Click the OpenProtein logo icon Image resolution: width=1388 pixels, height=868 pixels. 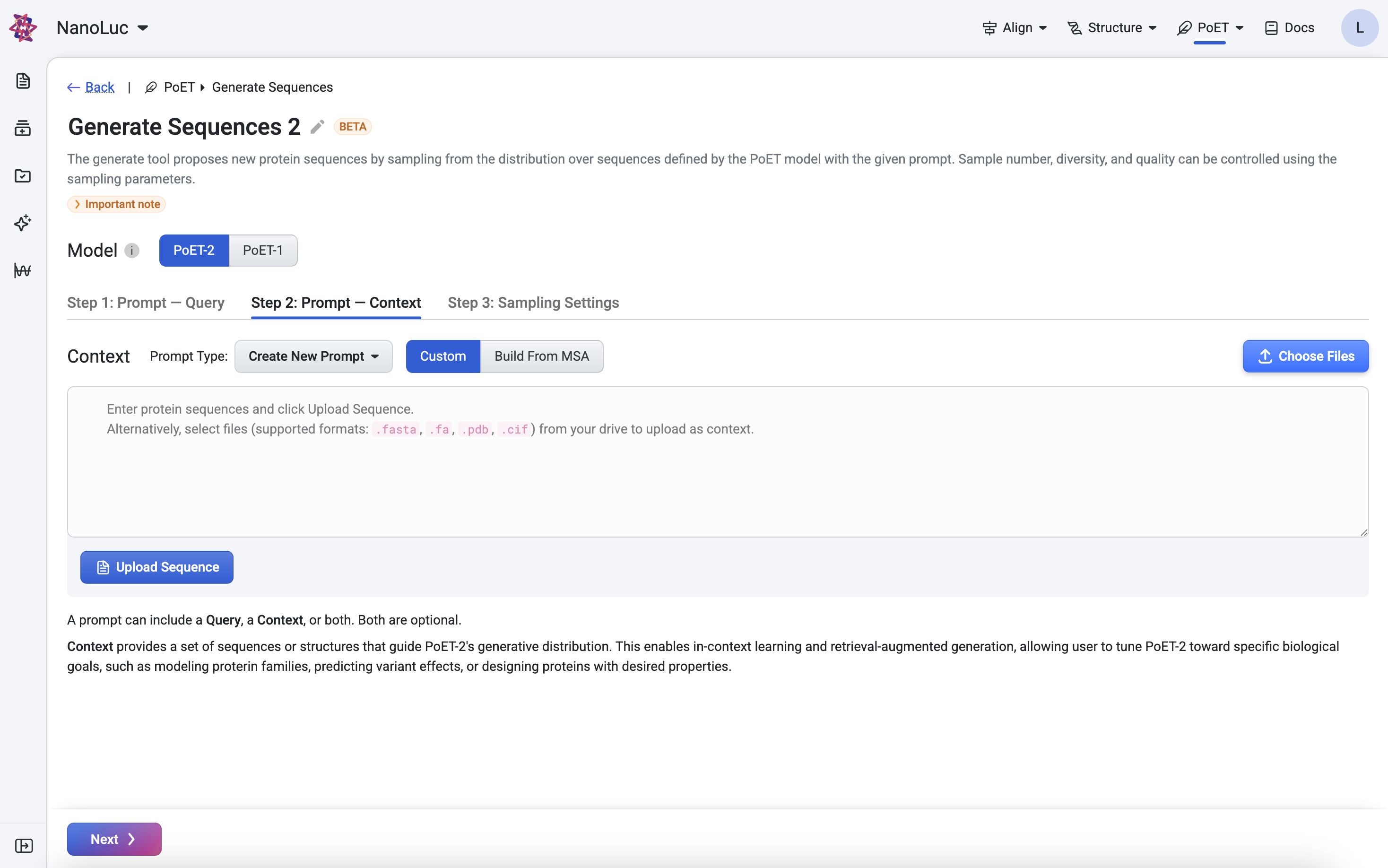23,27
